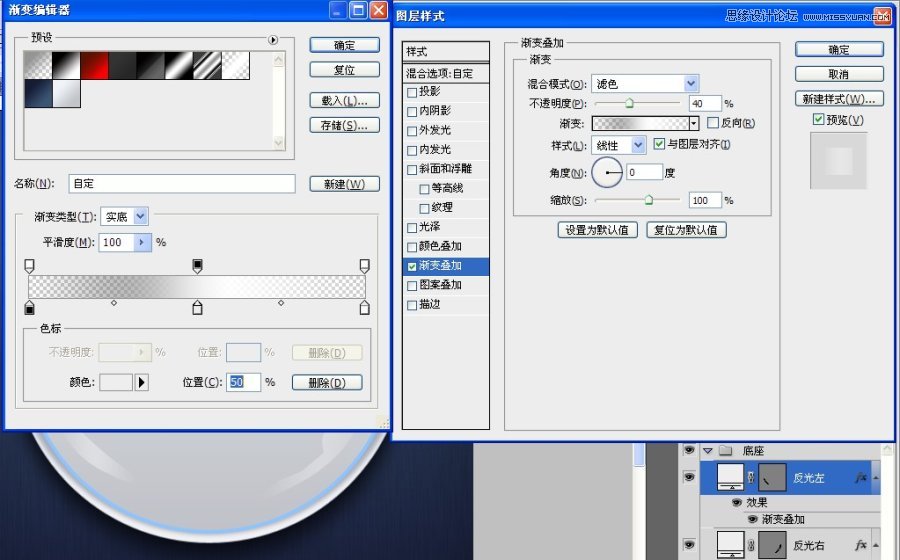Enable the 纹理 checkbox
The width and height of the screenshot is (900, 560).
(x=424, y=208)
